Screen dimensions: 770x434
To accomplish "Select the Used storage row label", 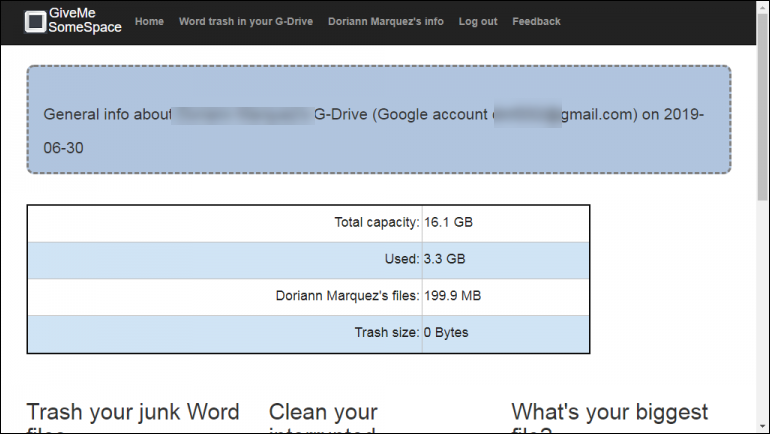I will (402, 259).
